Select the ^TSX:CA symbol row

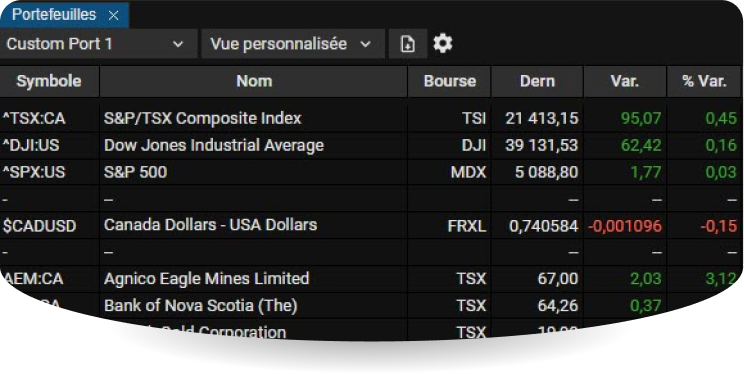click(x=370, y=118)
